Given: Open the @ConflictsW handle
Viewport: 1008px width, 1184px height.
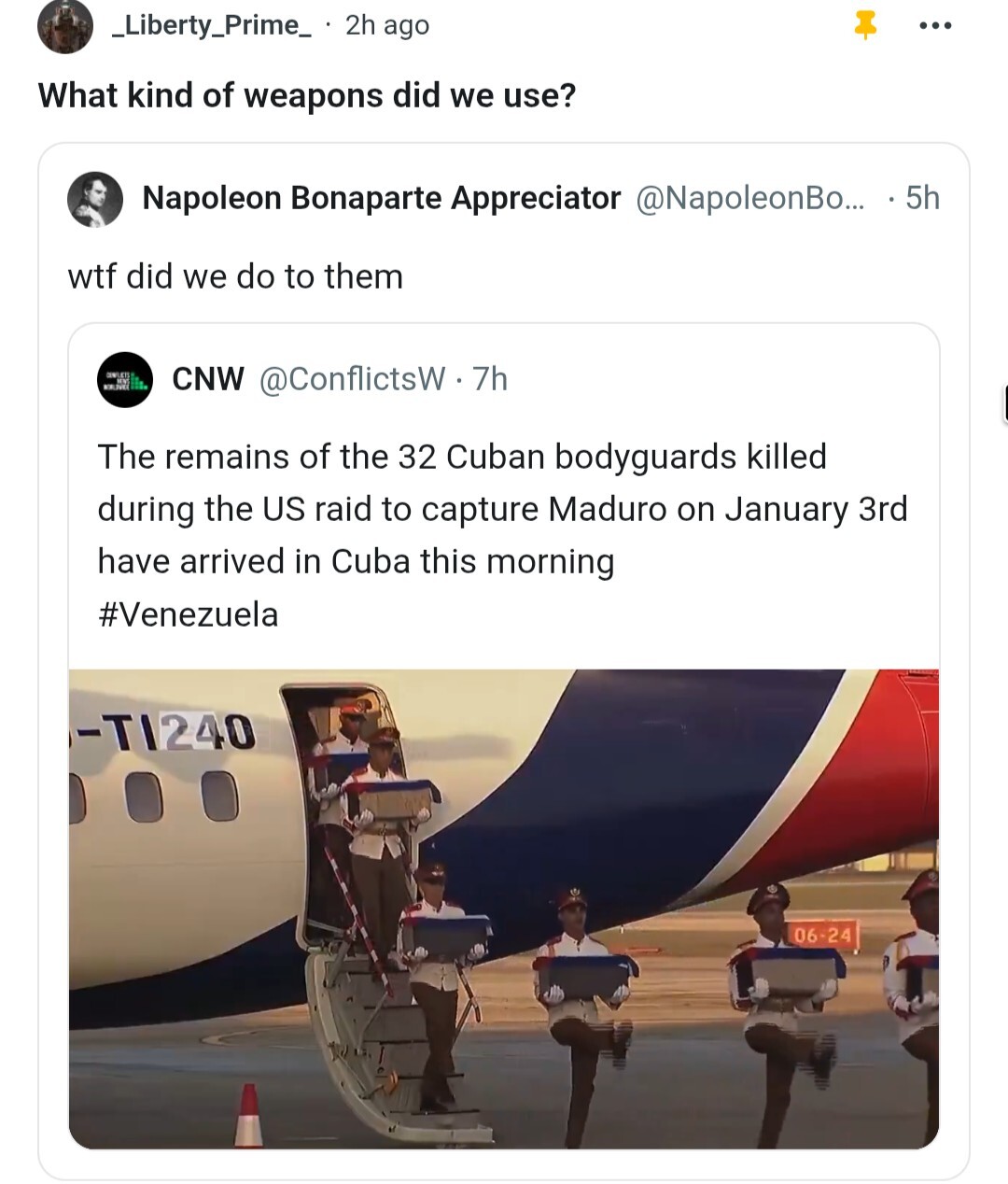Looking at the screenshot, I should tap(351, 379).
